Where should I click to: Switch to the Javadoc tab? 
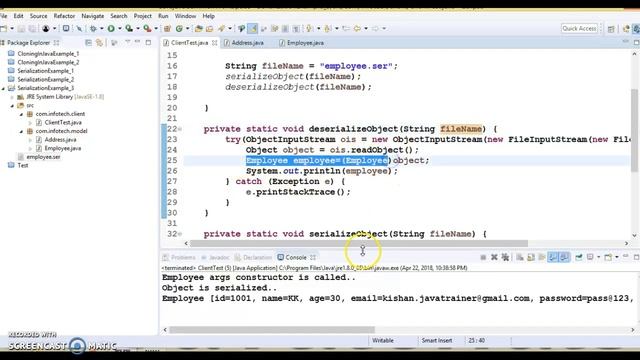(x=215, y=257)
